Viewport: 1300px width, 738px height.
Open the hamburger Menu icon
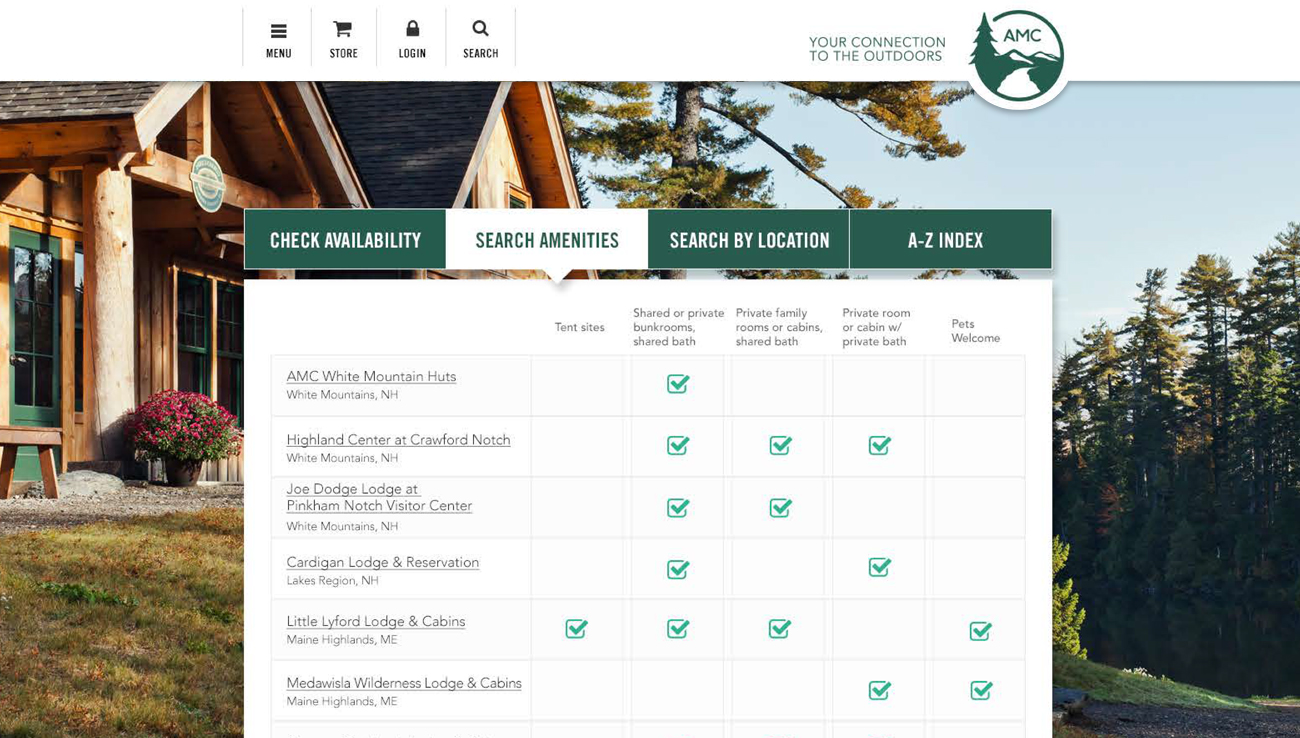[x=278, y=31]
